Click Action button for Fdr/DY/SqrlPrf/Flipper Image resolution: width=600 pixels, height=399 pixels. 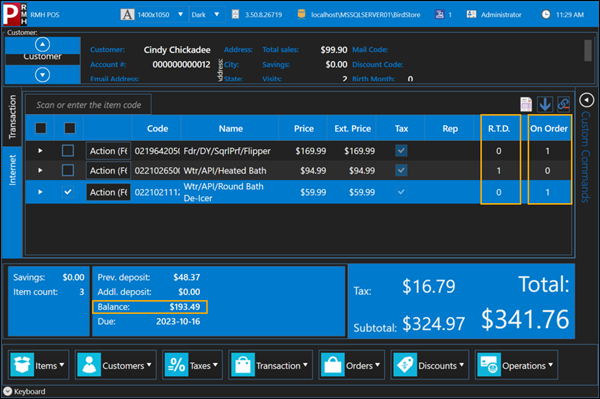tap(108, 151)
